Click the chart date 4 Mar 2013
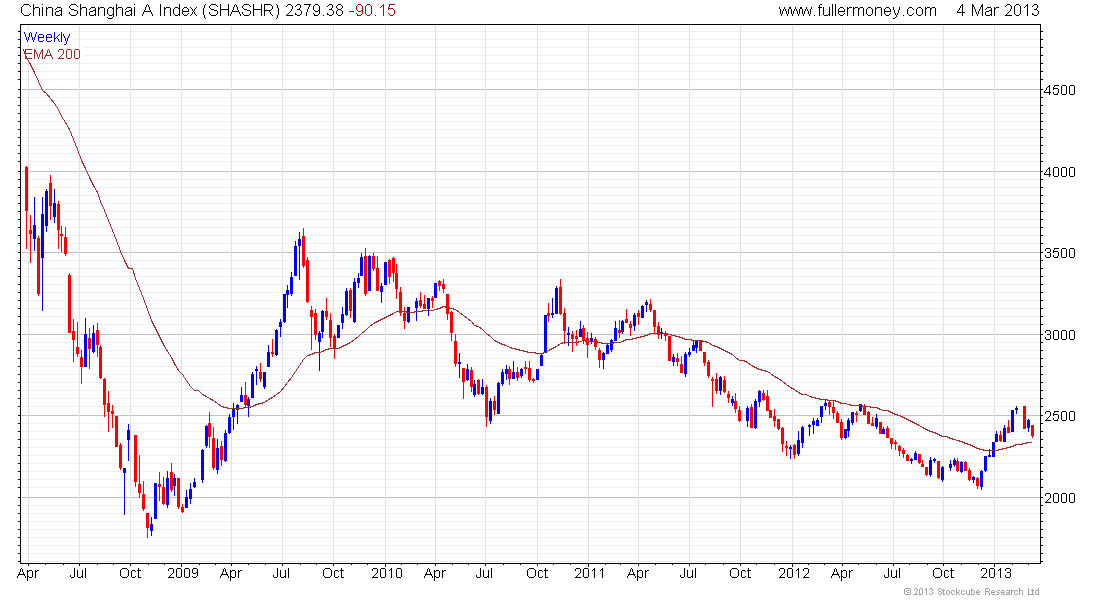The image size is (1100, 600). tap(998, 11)
